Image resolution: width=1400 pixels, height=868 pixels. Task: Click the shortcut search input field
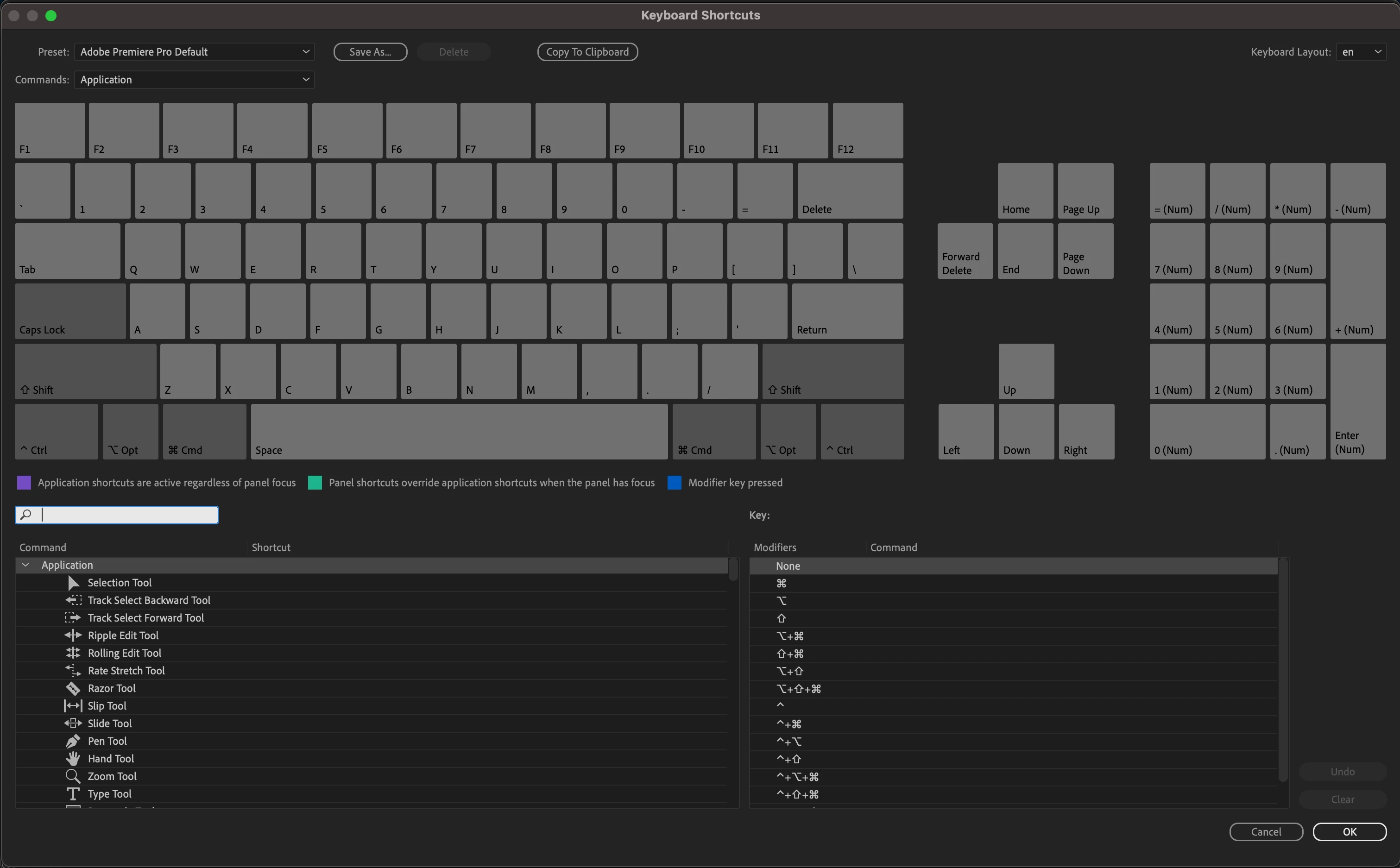pos(126,515)
